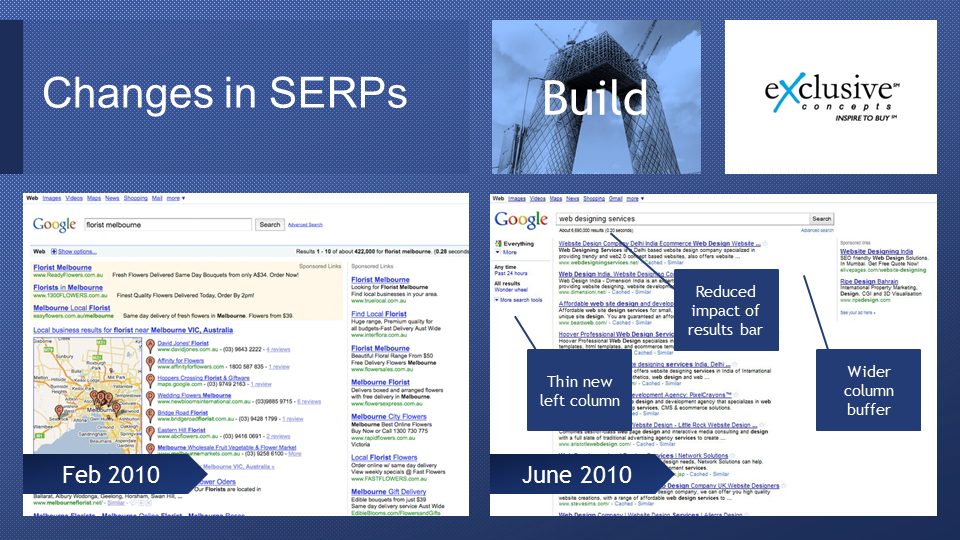Open 'Melbourne Local Florist' ad link

pos(72,308)
